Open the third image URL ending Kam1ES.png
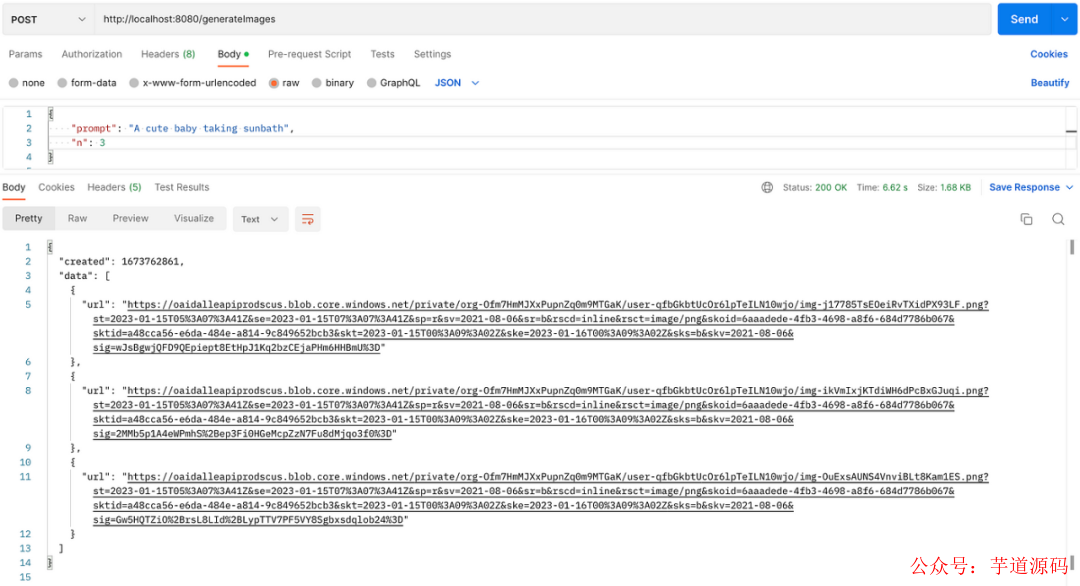The width and height of the screenshot is (1080, 586). click(541, 498)
